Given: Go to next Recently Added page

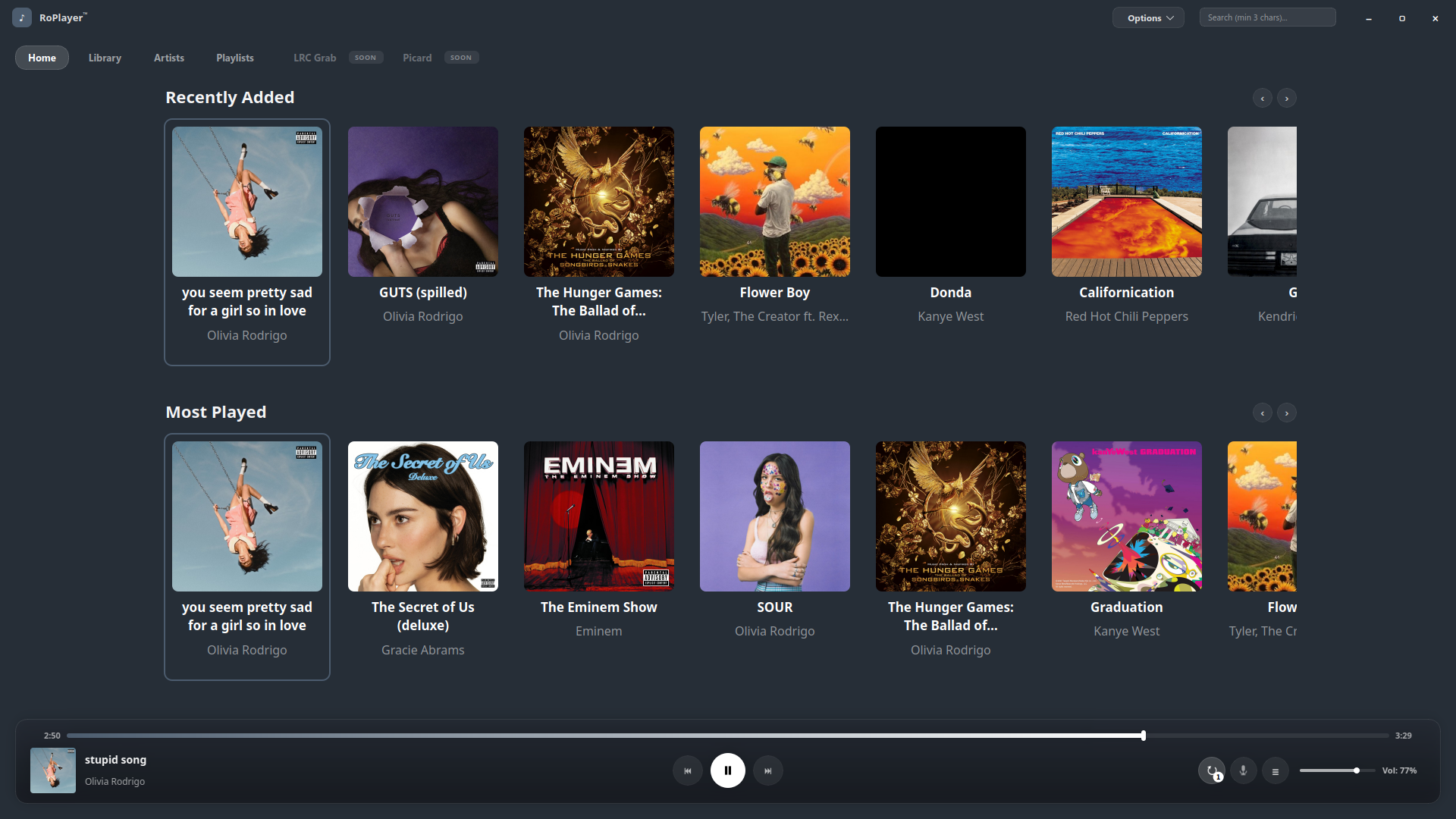Looking at the screenshot, I should [1287, 98].
